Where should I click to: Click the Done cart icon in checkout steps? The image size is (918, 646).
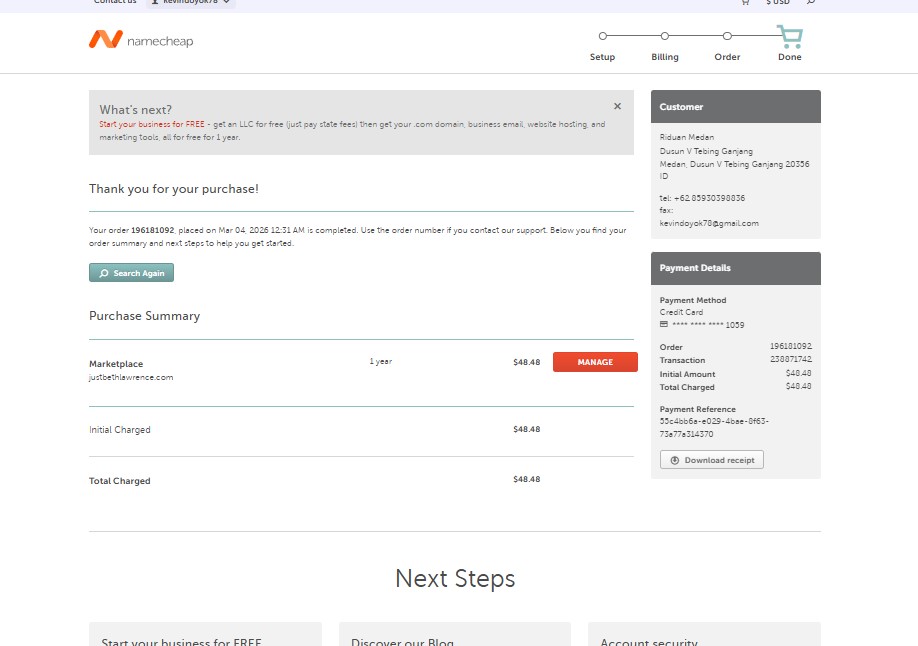(790, 38)
